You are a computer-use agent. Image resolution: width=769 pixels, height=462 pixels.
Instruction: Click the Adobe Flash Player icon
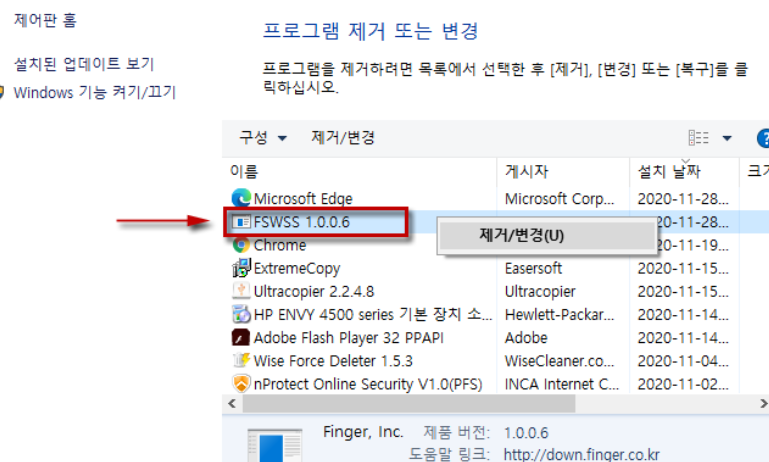click(241, 337)
